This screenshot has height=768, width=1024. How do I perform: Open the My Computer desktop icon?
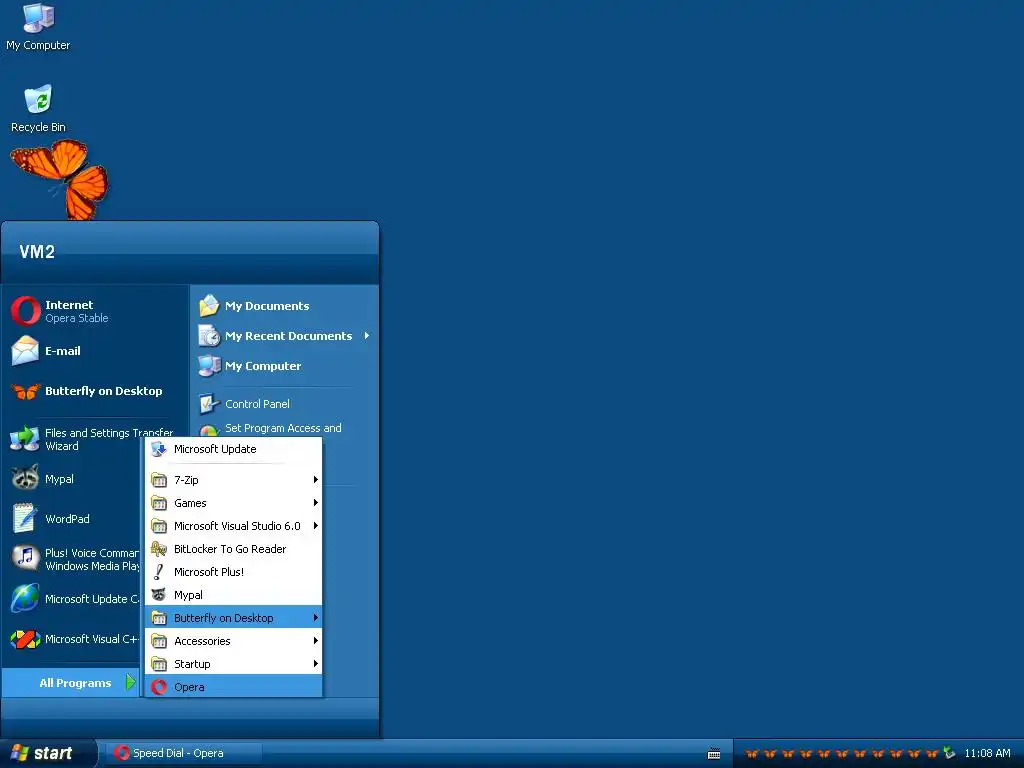click(x=38, y=27)
